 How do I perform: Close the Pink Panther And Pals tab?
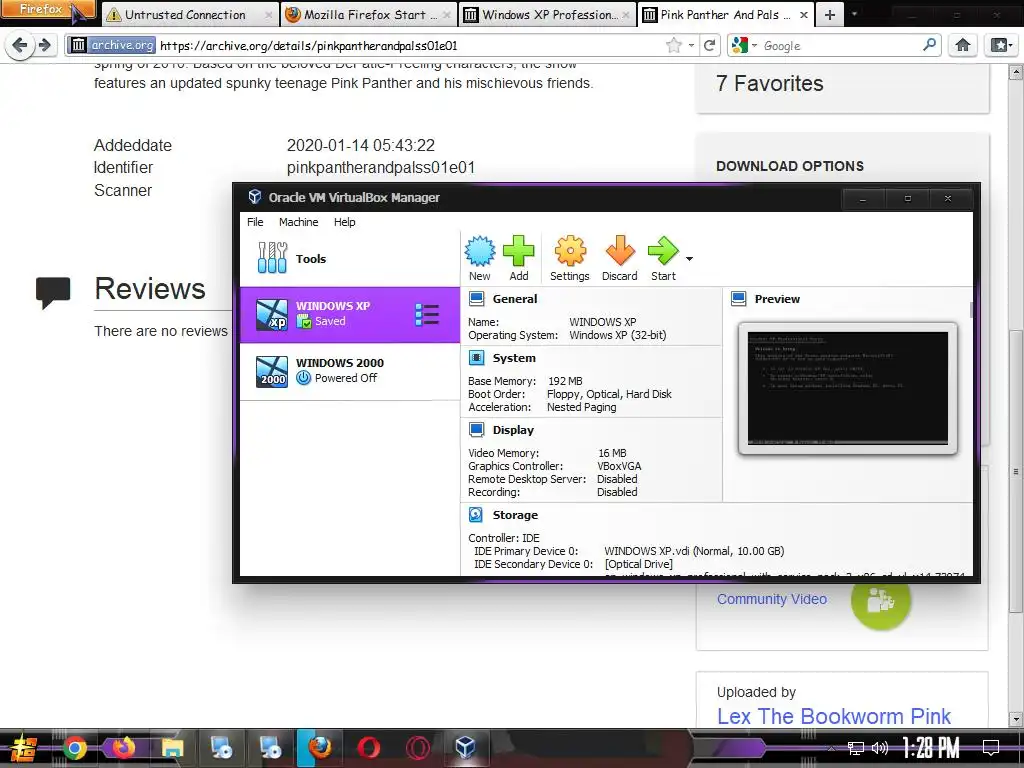(804, 14)
